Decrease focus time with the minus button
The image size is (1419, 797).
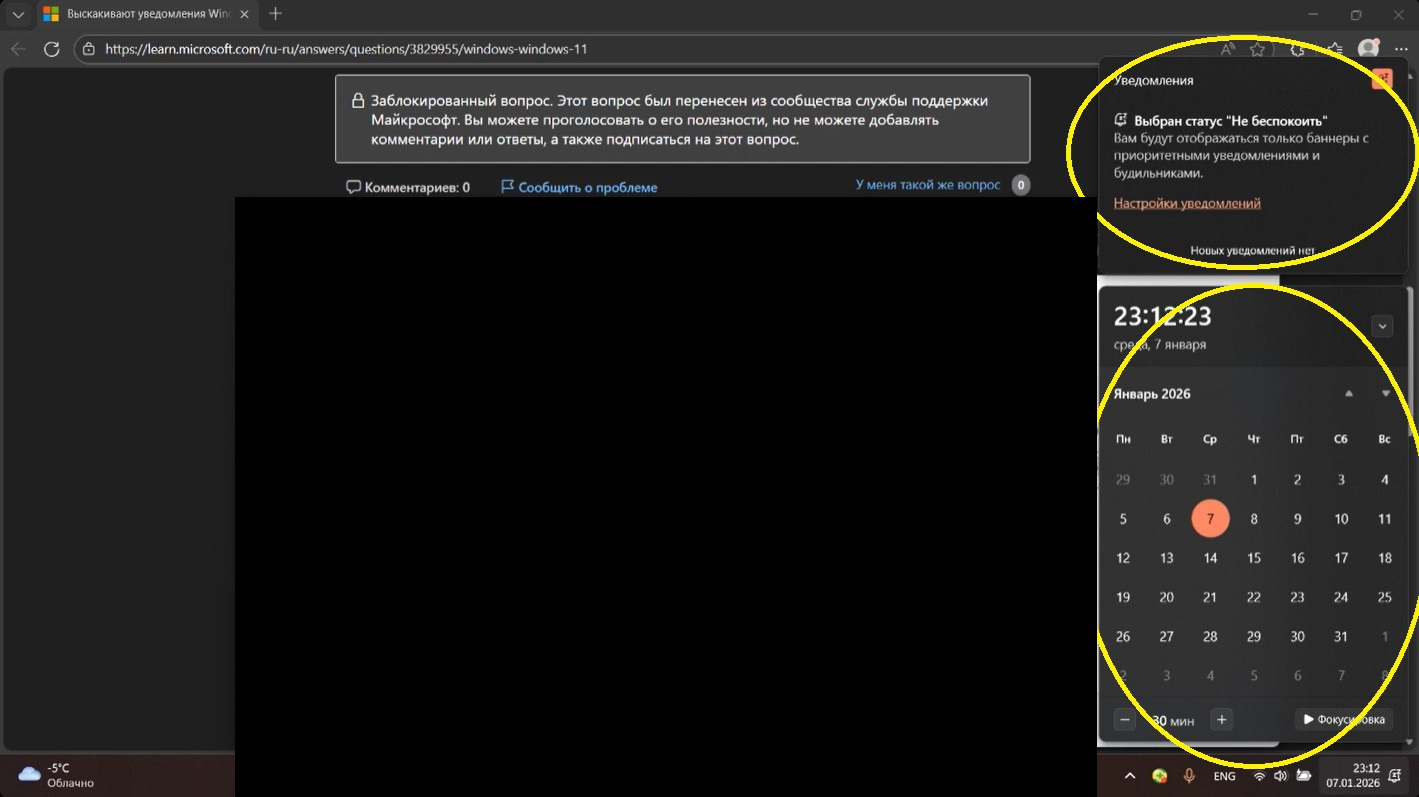[1125, 720]
